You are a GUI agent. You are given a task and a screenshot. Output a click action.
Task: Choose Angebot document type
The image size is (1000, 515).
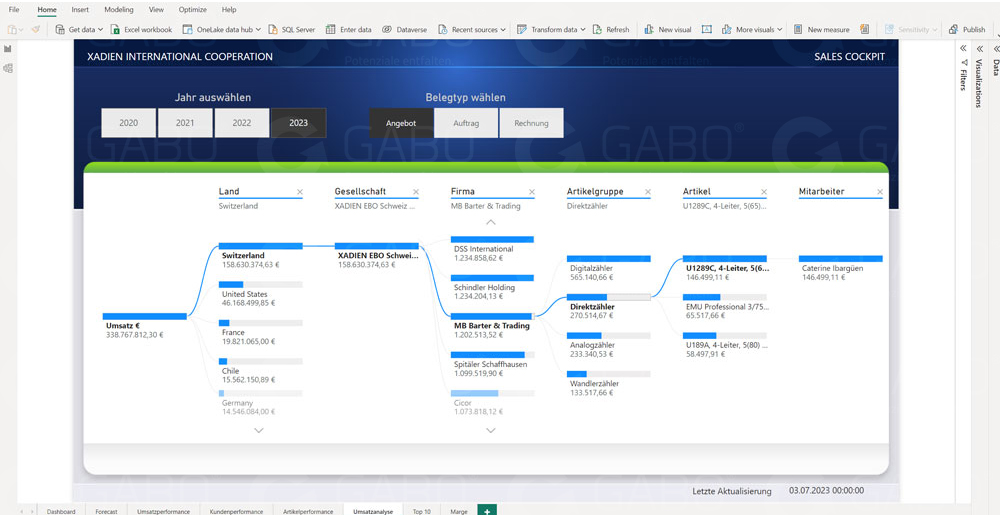[x=401, y=123]
